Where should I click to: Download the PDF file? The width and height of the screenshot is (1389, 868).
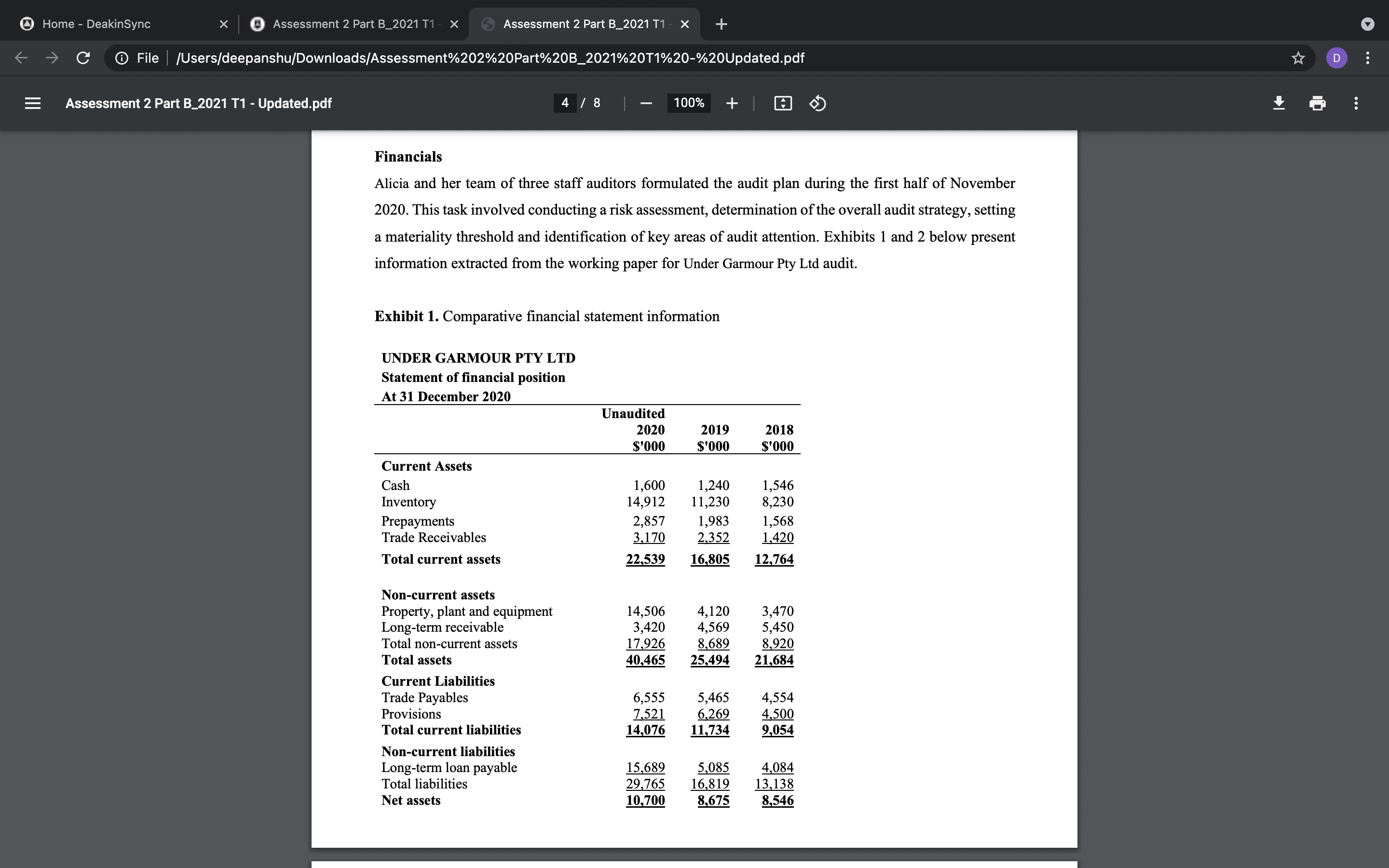[1279, 103]
